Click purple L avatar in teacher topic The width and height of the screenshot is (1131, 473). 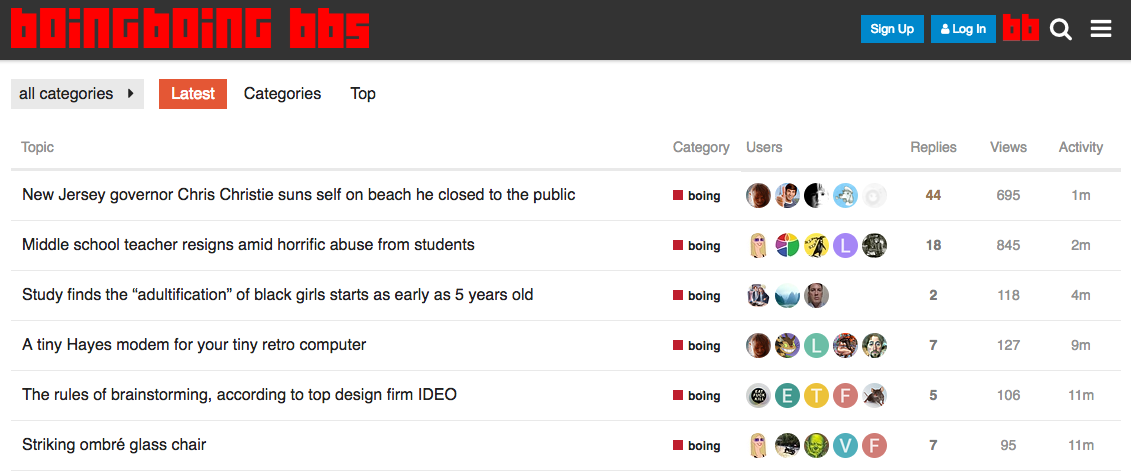click(845, 245)
